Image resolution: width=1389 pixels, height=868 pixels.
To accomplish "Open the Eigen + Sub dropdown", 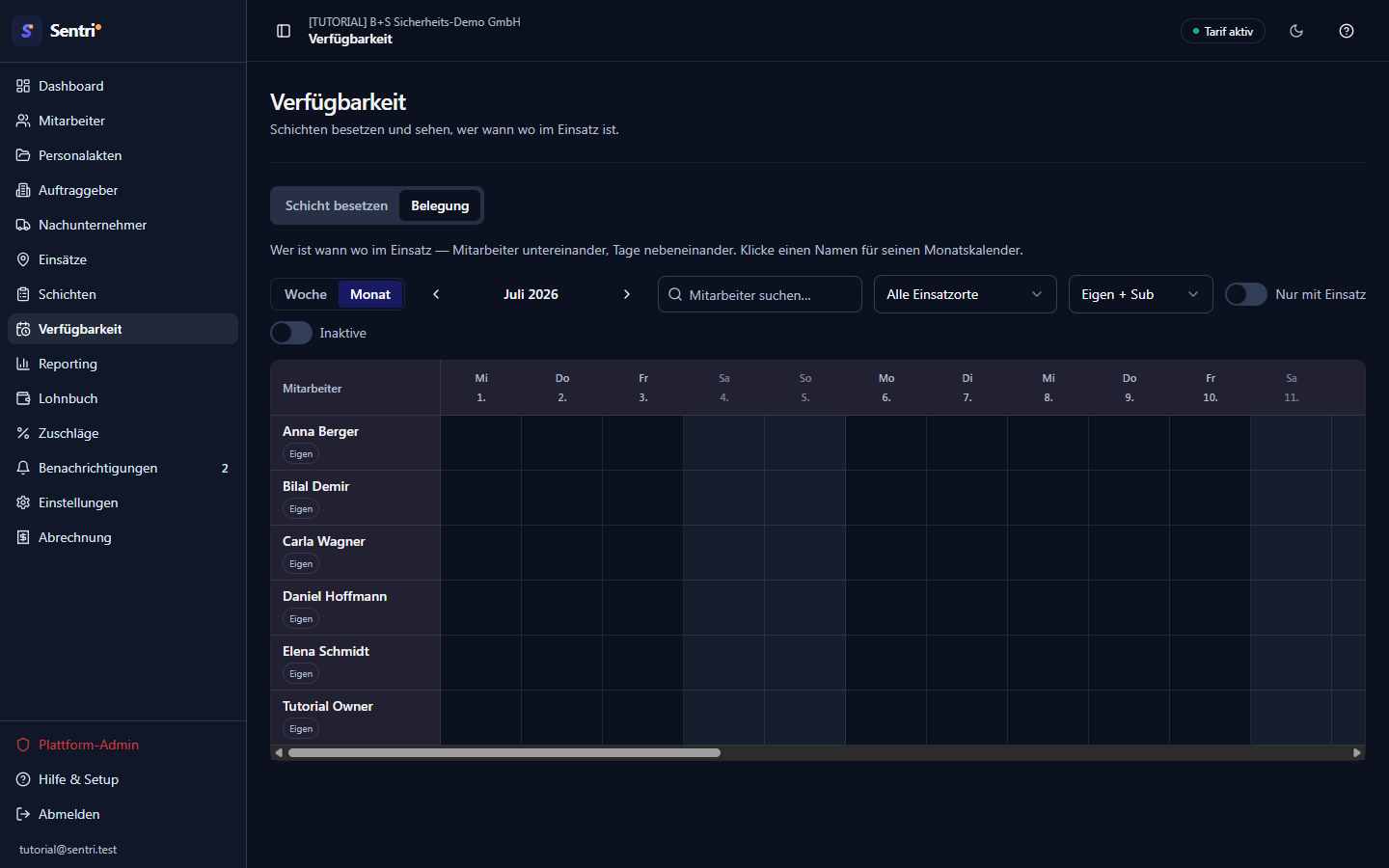I will [x=1140, y=294].
